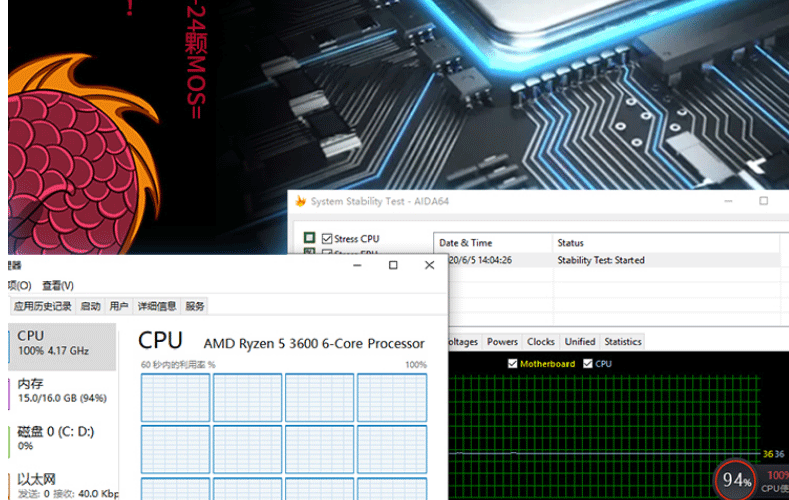Toggle the Motherboard graph checkbox
Viewport: 789px width, 500px height.
pos(513,364)
